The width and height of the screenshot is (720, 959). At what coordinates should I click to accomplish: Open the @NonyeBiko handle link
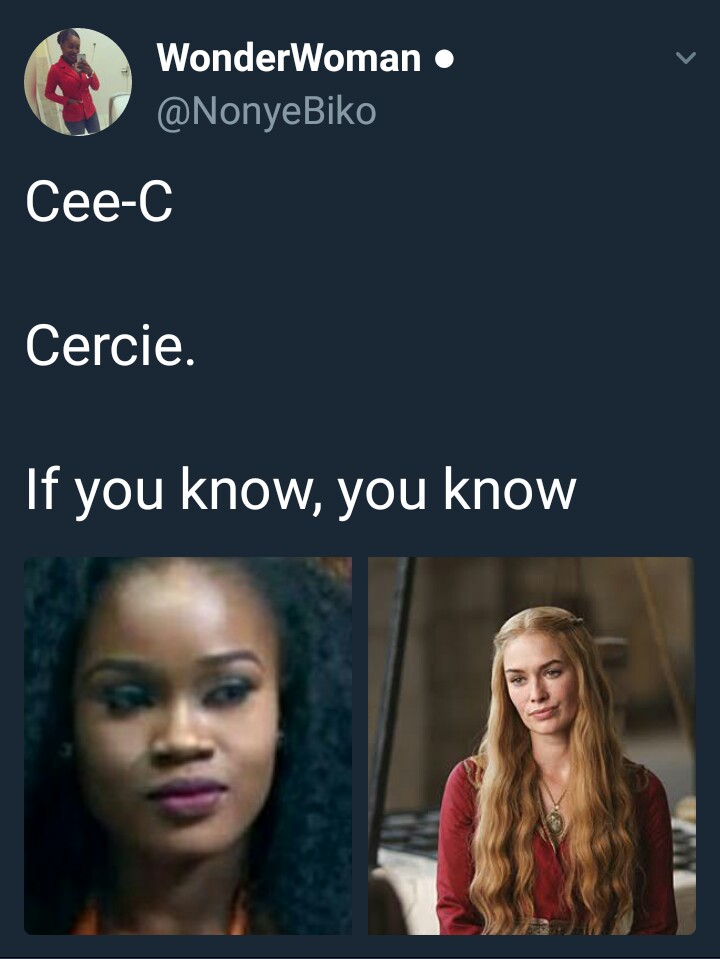(266, 111)
